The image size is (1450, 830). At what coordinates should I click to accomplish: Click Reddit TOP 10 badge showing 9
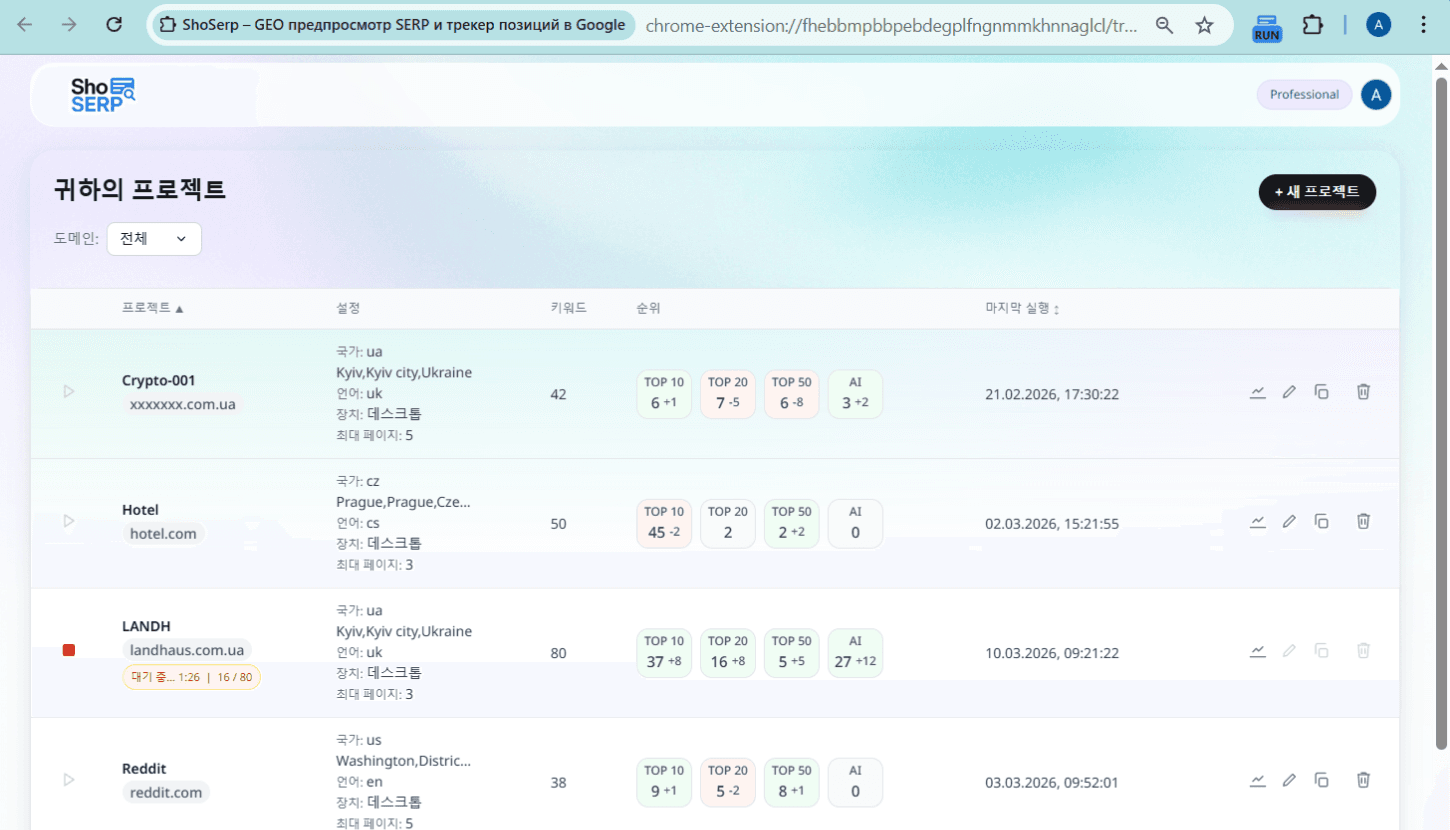[664, 782]
